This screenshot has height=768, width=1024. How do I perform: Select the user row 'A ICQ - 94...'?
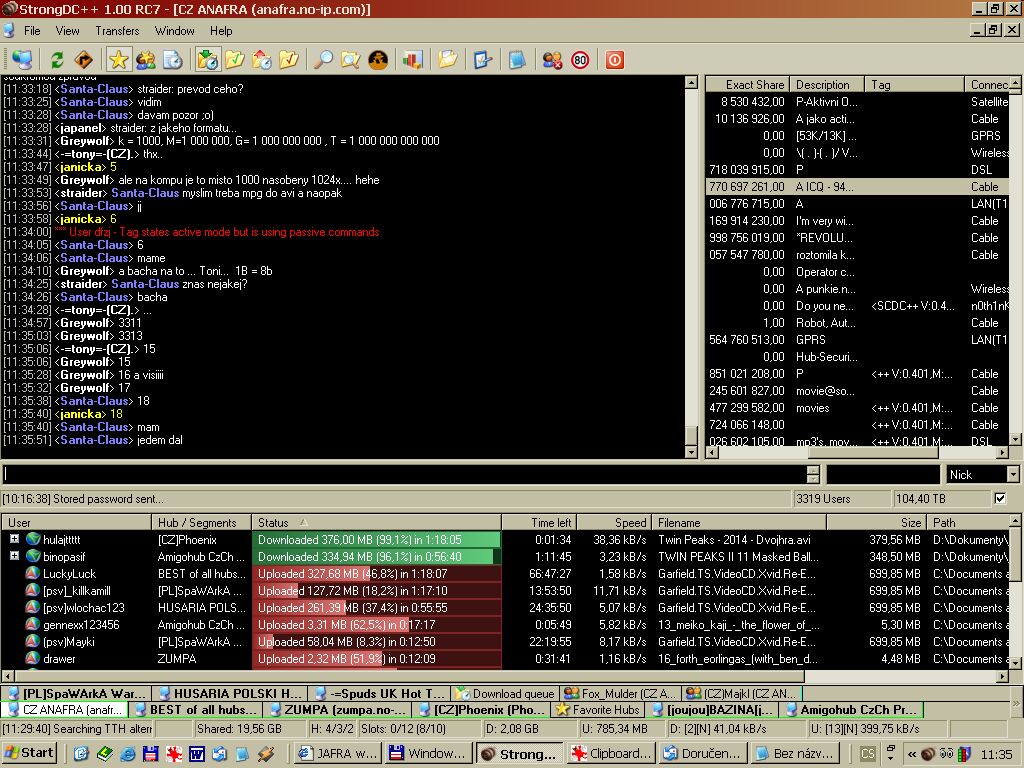(857, 187)
